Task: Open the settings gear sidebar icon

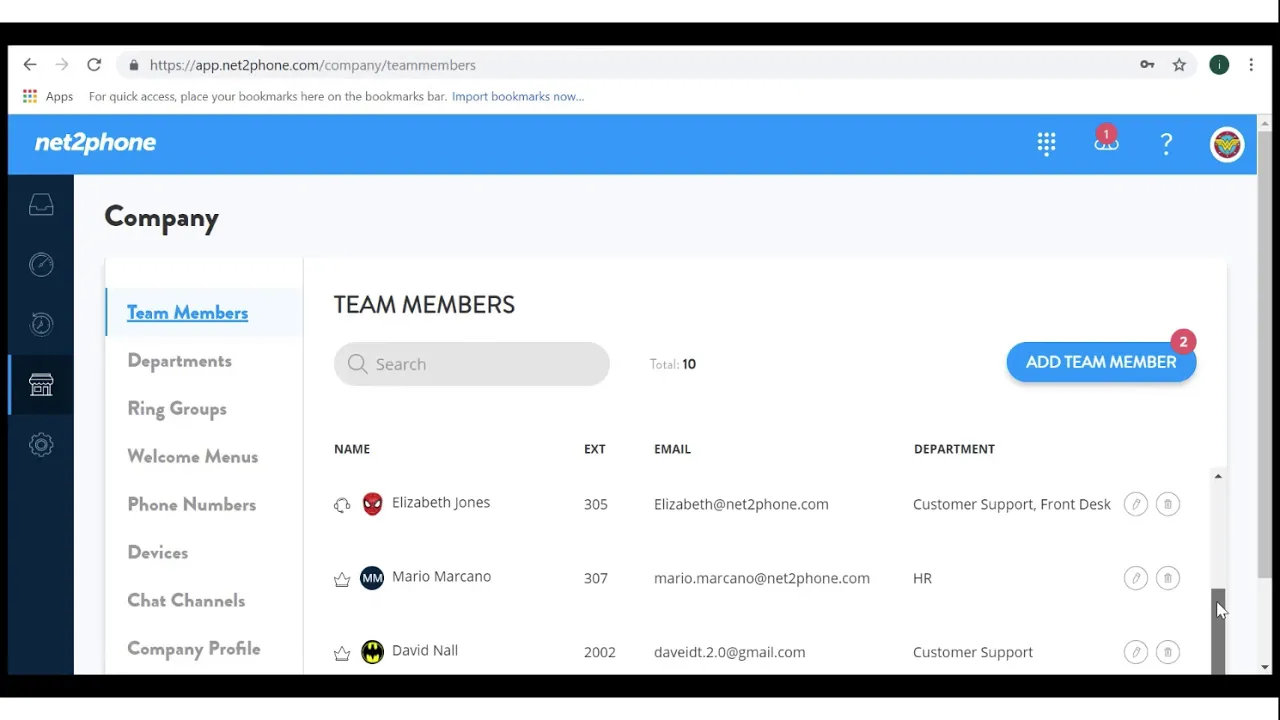Action: 41,445
